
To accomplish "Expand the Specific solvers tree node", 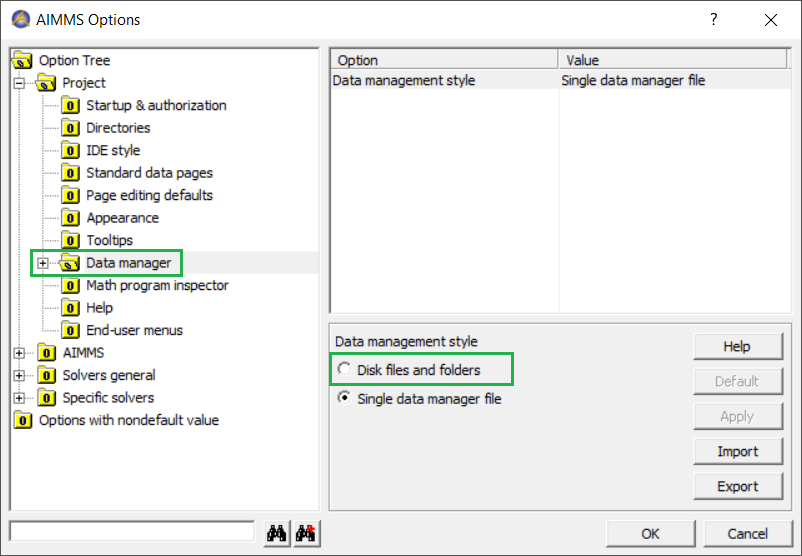I will (x=19, y=398).
